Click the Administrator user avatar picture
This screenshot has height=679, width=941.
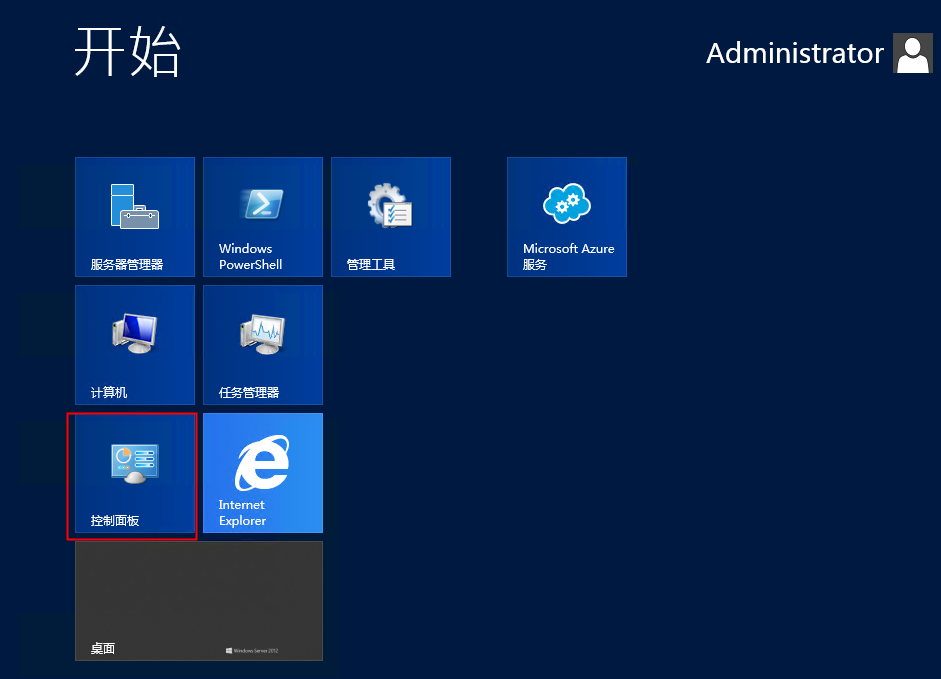pos(913,54)
